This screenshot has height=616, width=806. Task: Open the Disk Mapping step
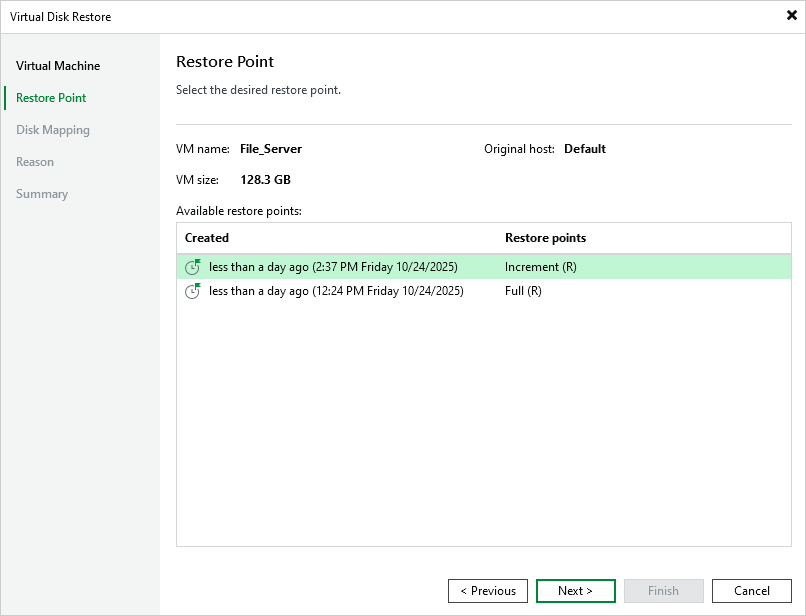pyautogui.click(x=52, y=130)
